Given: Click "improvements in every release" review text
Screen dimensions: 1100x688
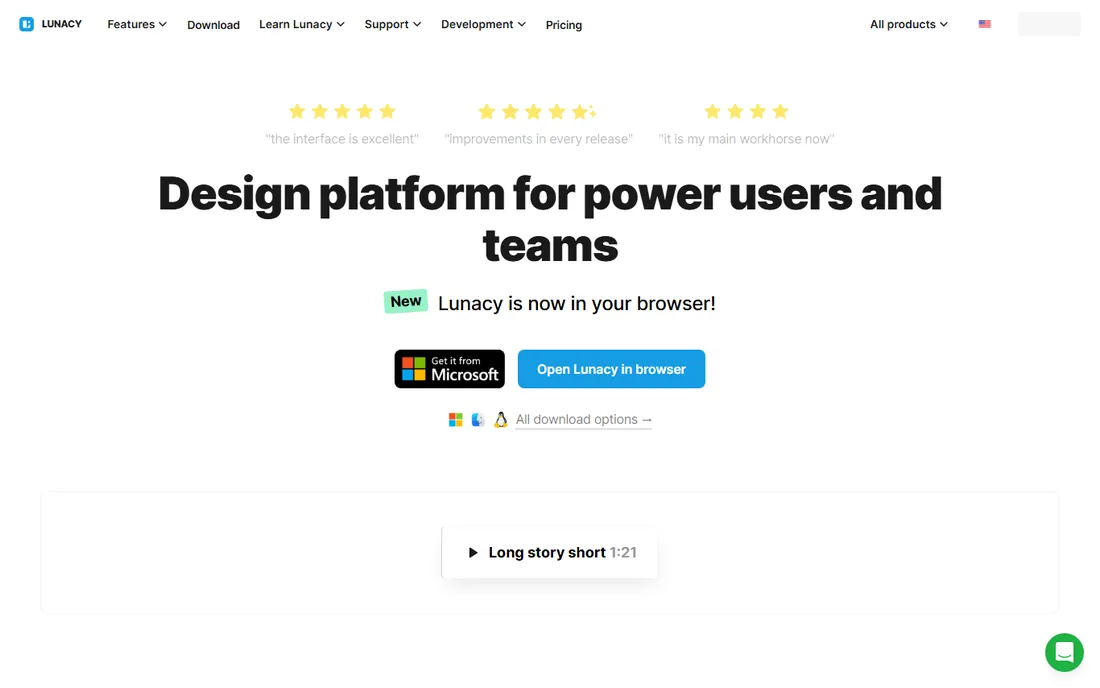Looking at the screenshot, I should tap(538, 139).
